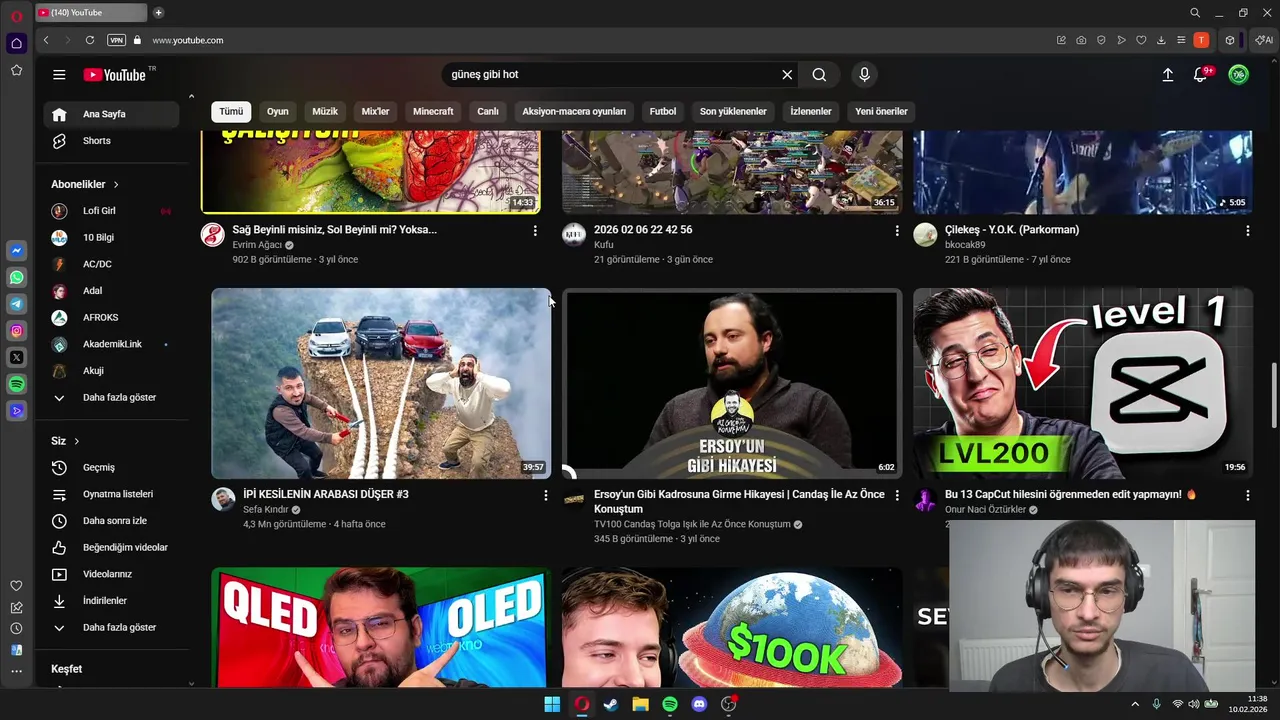
Task: Open File Explorer from the taskbar
Action: (640, 704)
